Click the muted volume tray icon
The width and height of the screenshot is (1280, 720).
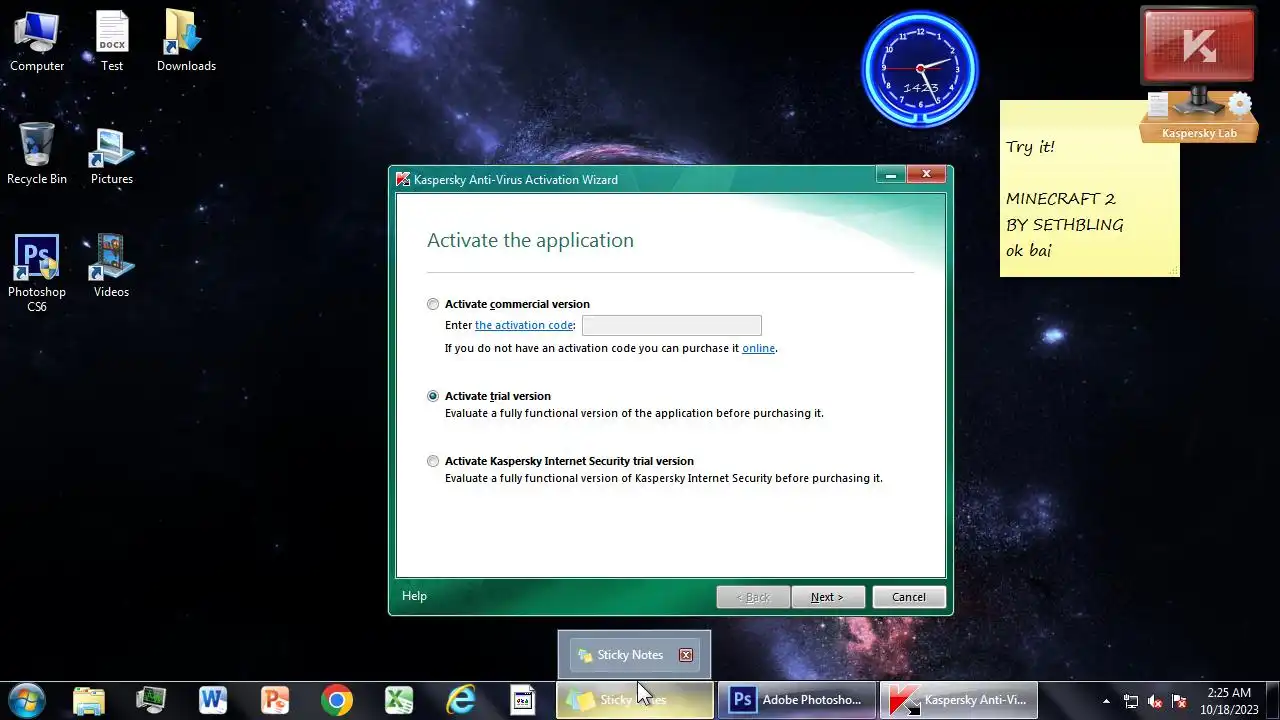pyautogui.click(x=1155, y=701)
